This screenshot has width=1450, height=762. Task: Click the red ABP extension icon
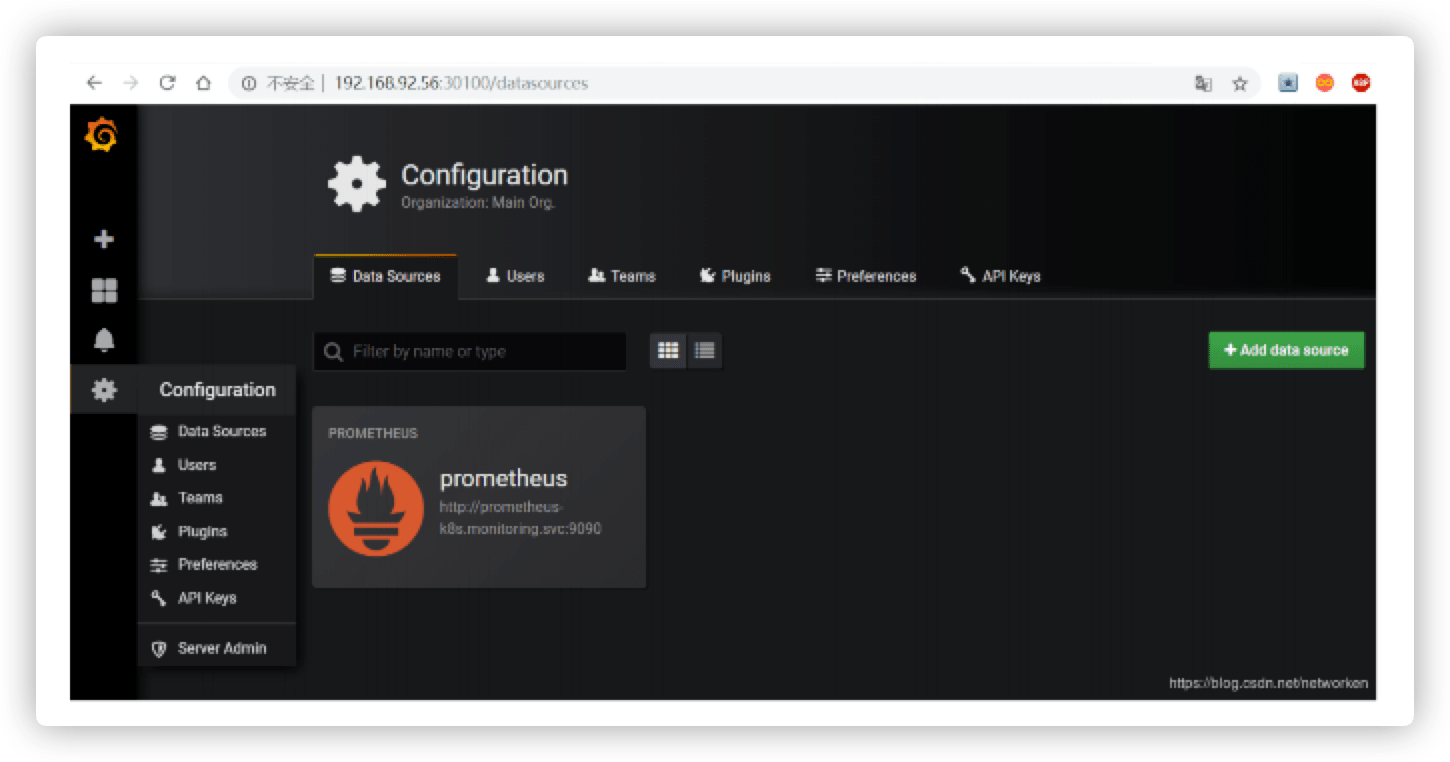coord(1361,83)
